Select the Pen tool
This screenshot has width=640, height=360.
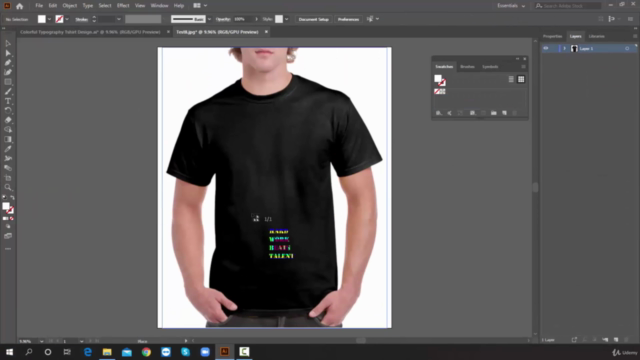point(8,62)
